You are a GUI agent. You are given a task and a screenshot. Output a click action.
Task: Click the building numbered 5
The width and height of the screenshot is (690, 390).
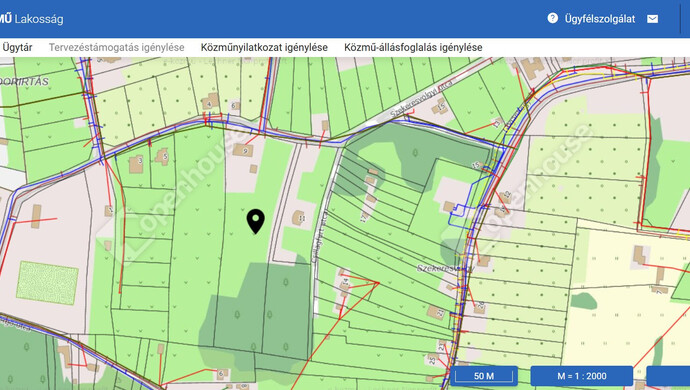click(162, 156)
